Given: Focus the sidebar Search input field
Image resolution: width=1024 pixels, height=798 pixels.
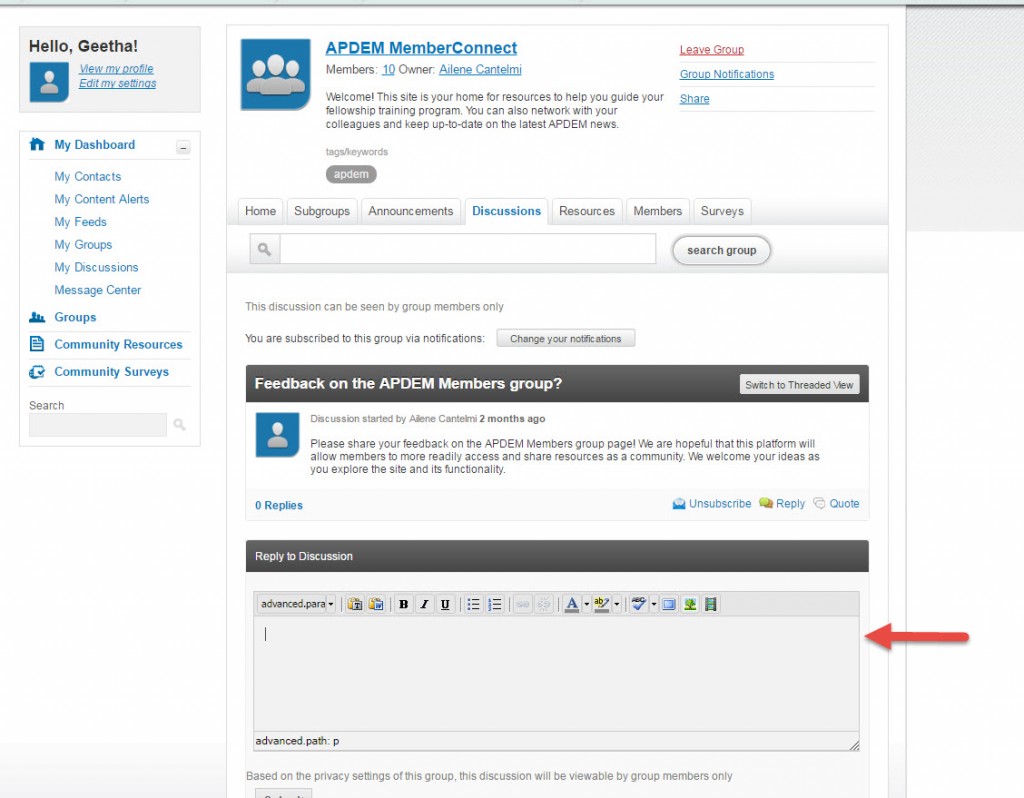Looking at the screenshot, I should pyautogui.click(x=98, y=424).
